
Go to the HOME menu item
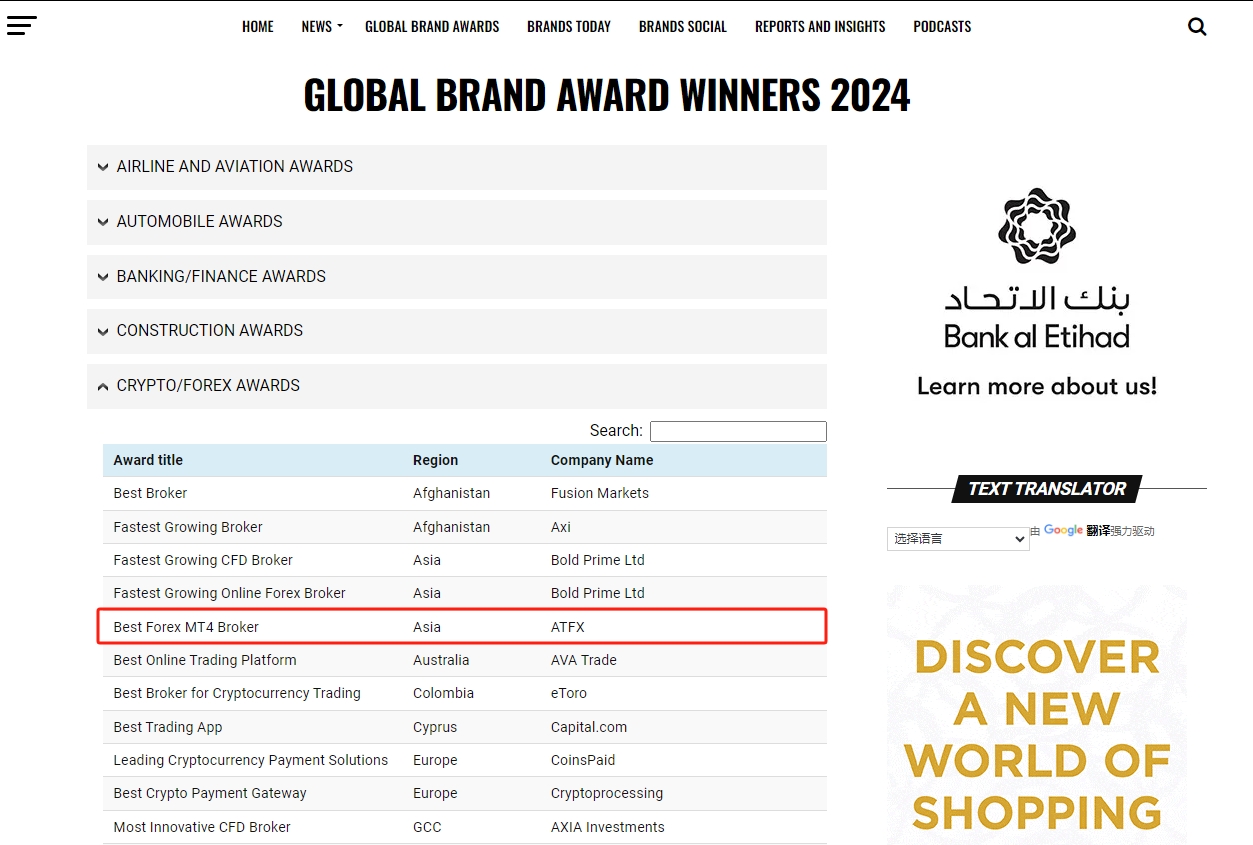click(258, 27)
